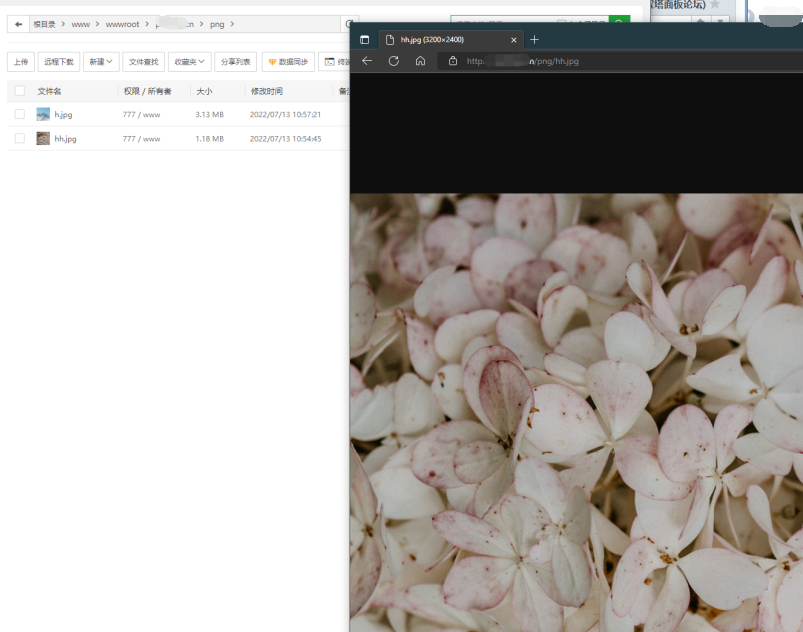
Task: Open the h.jpg file name
Action: point(64,115)
